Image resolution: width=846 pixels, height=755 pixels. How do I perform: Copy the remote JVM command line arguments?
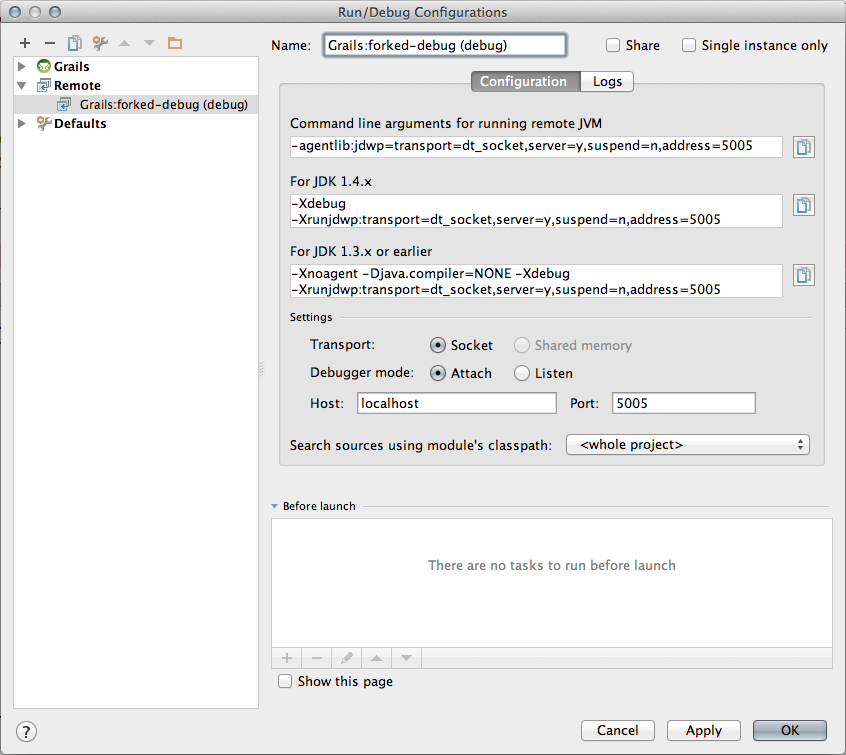803,147
